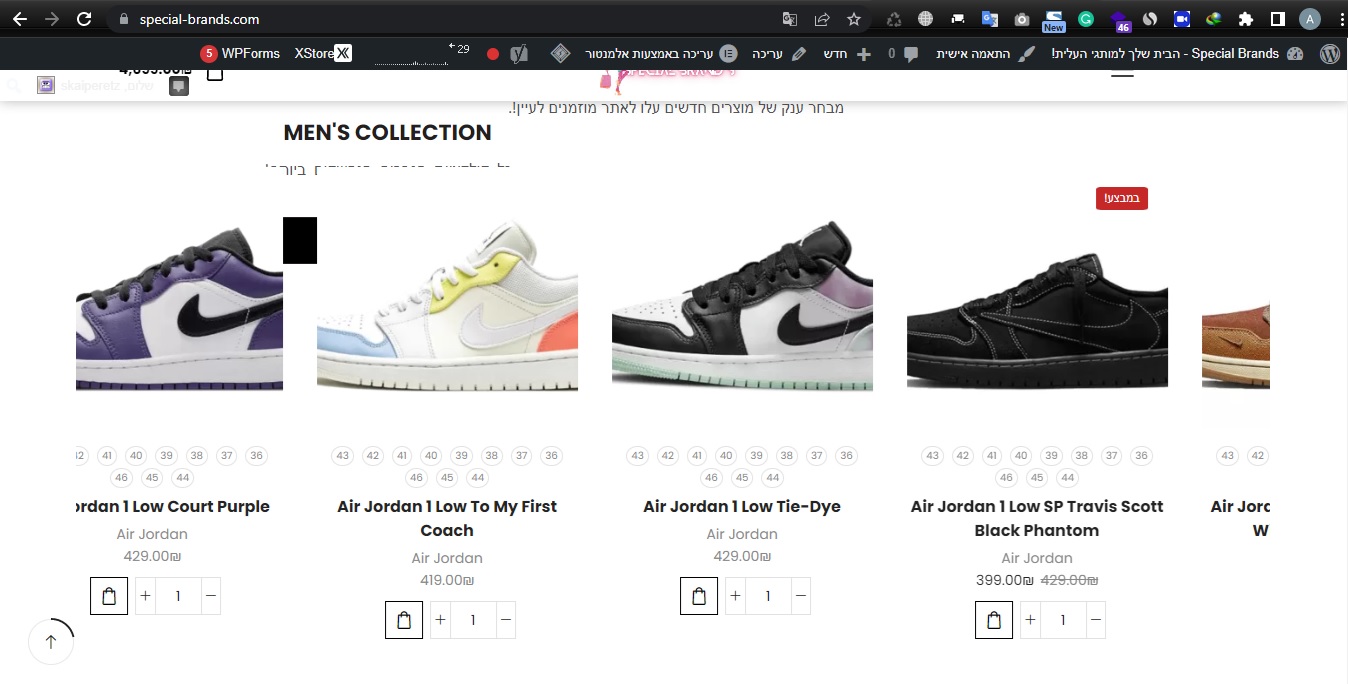The height and width of the screenshot is (684, 1348).
Task: Select size 43 for To My First Coach
Action: 343,456
